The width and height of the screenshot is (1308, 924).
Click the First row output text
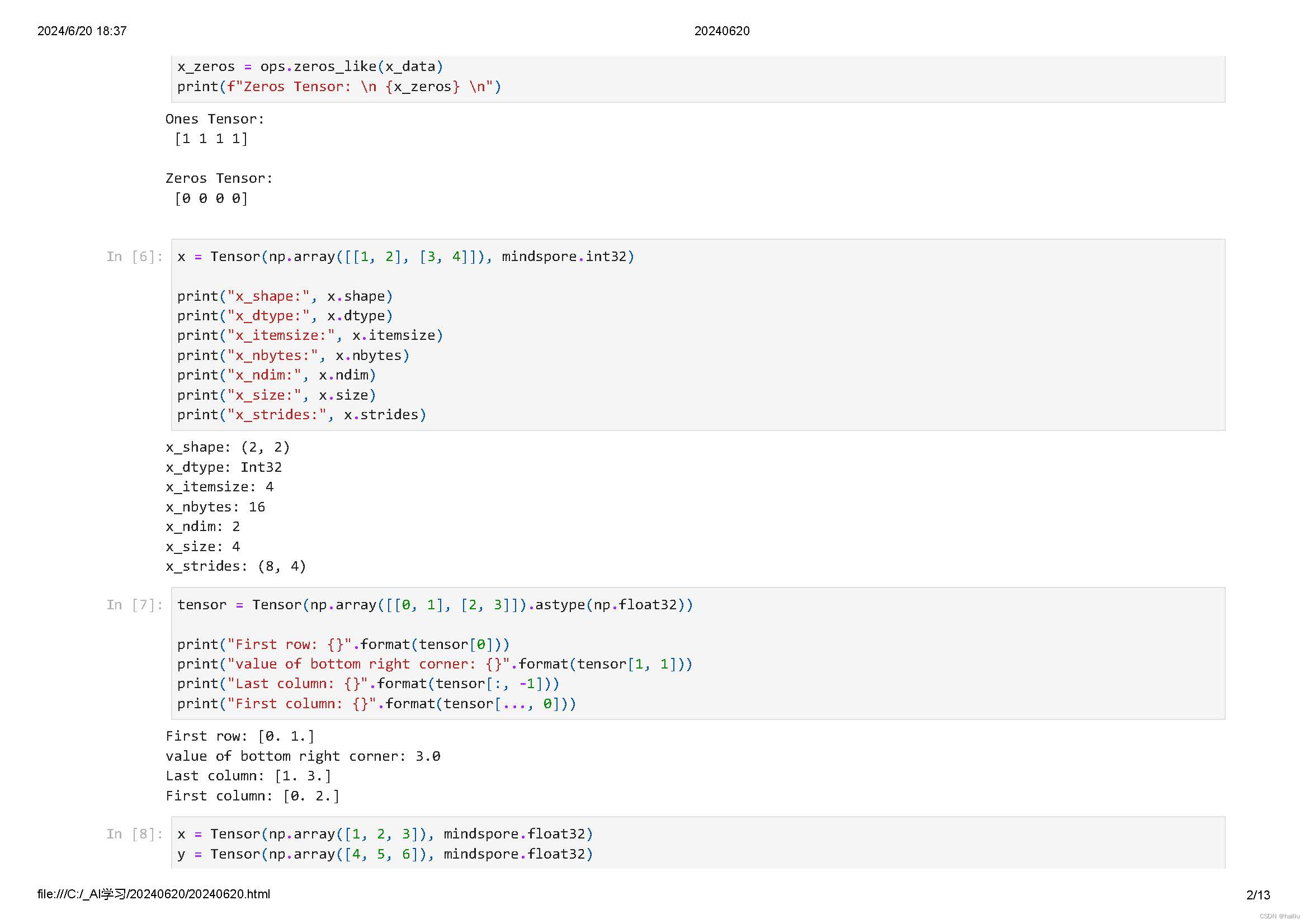click(x=240, y=736)
